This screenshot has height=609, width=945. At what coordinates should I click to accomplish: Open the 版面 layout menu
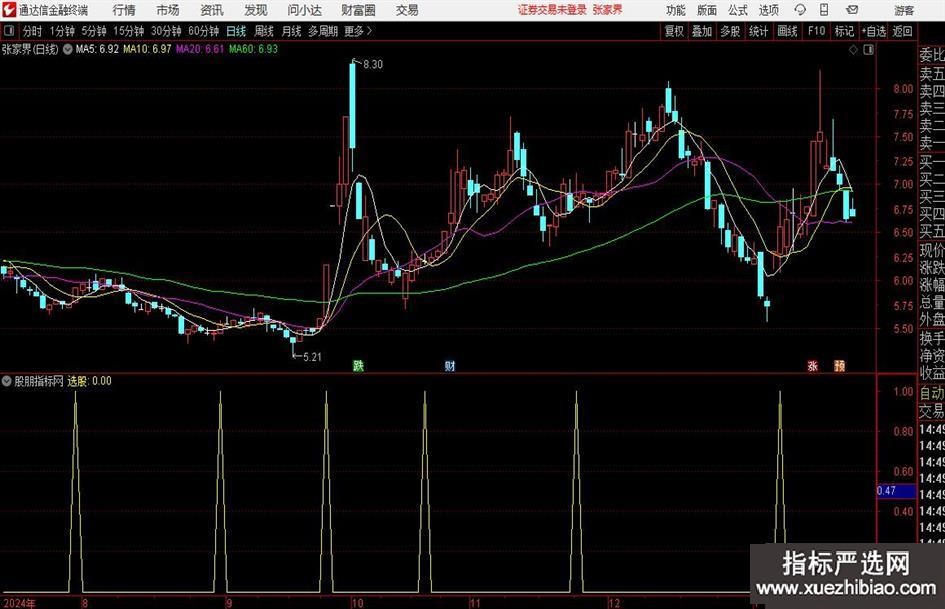706,10
